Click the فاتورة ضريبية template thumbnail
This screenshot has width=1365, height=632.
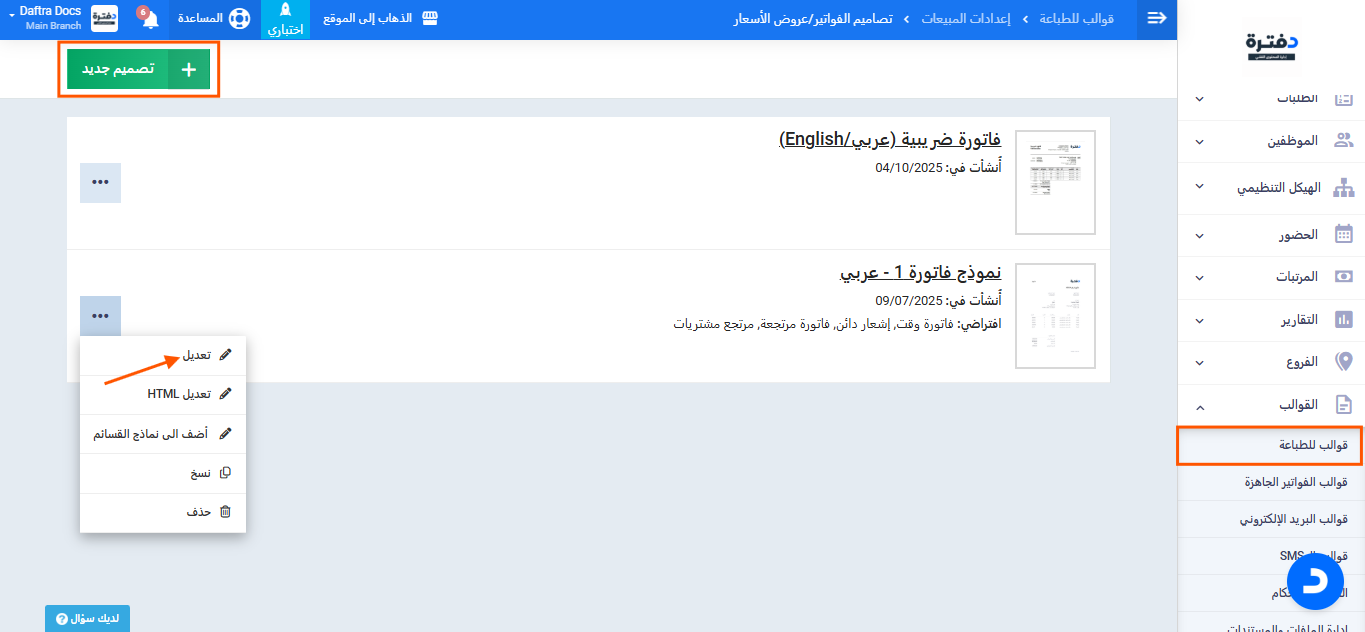(1054, 182)
